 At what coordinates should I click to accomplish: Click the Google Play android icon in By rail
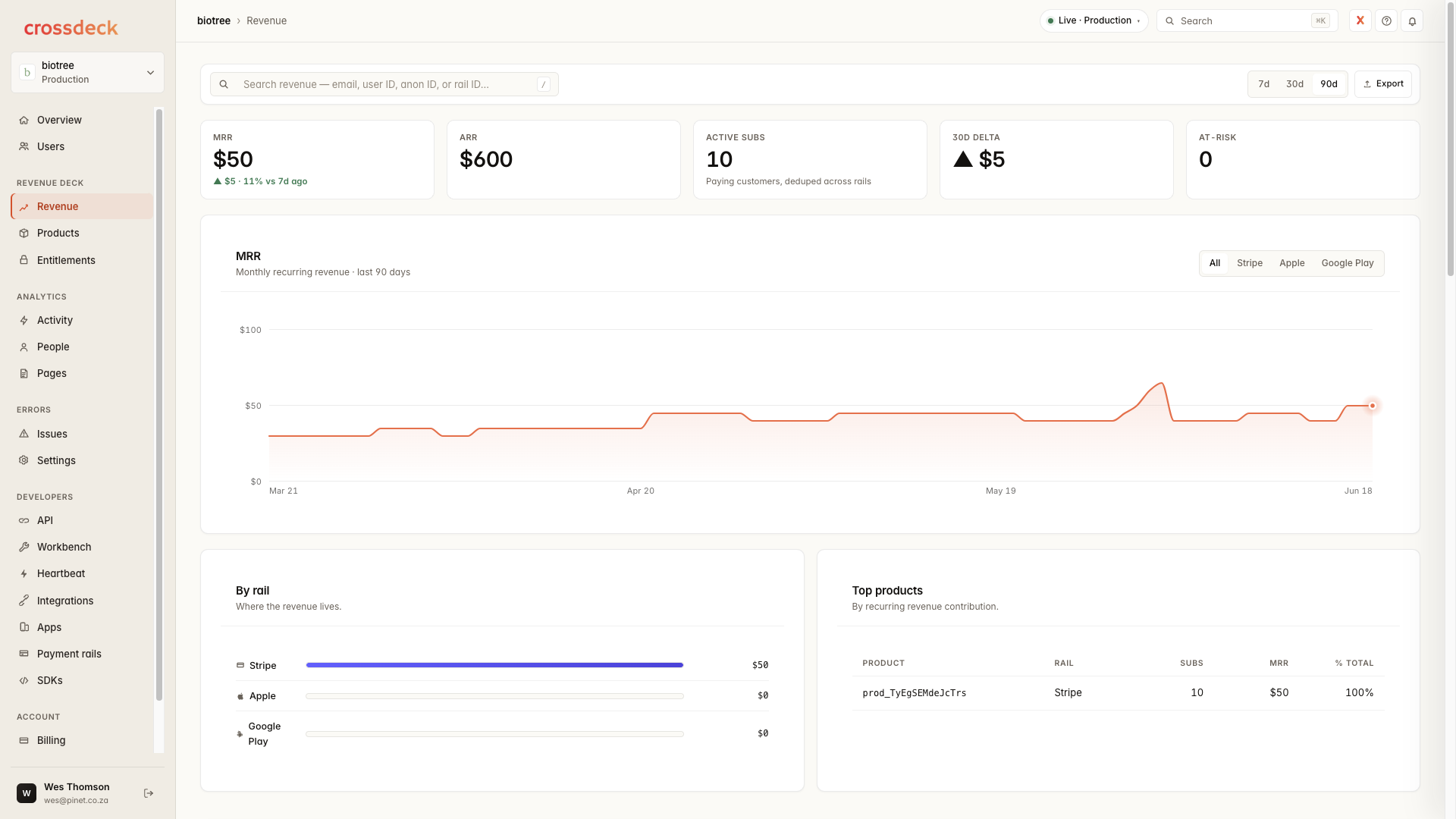point(240,734)
